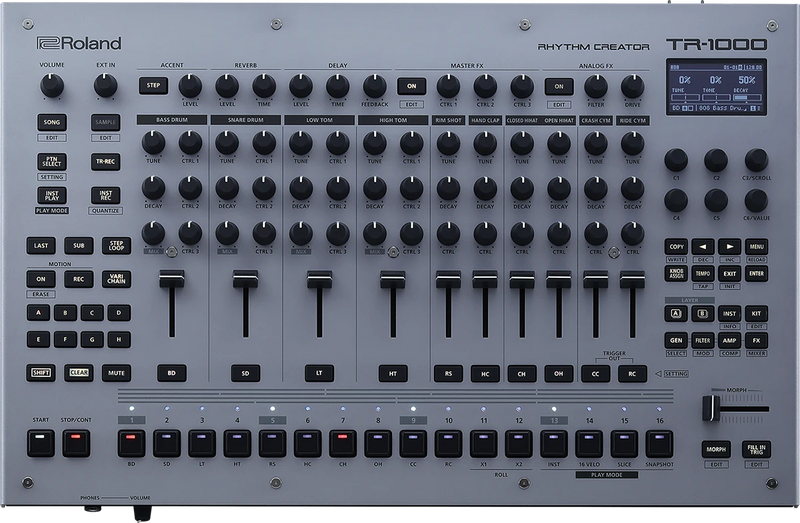Tap step button 7 labeled CH
This screenshot has width=800, height=523.
tap(343, 443)
